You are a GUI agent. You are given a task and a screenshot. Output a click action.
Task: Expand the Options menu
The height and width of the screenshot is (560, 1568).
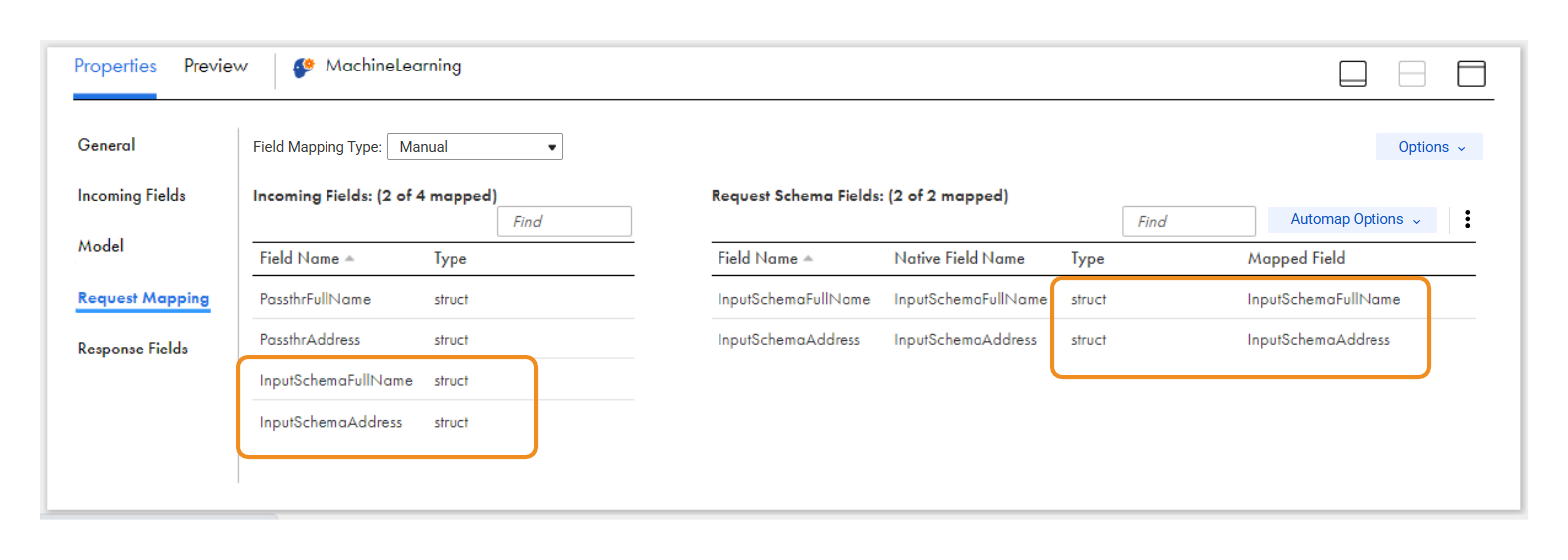tap(1429, 147)
